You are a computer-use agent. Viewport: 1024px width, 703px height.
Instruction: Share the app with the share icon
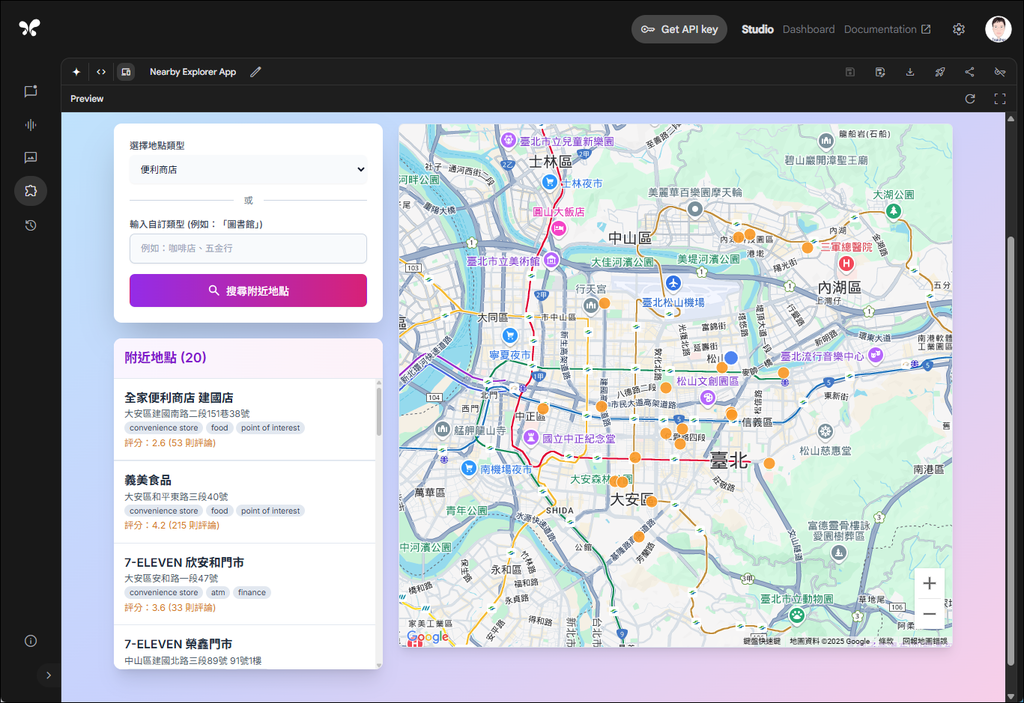[970, 72]
